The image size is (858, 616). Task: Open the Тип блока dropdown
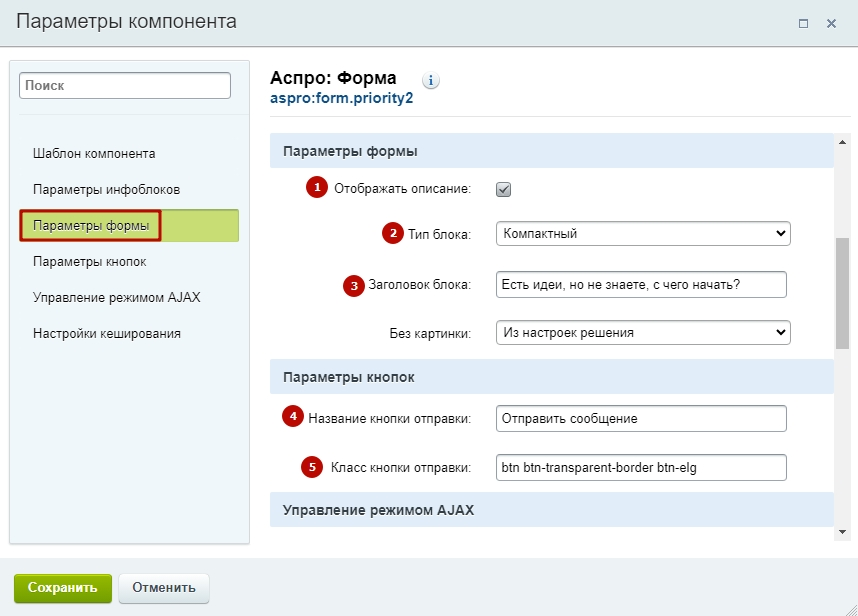coord(643,234)
